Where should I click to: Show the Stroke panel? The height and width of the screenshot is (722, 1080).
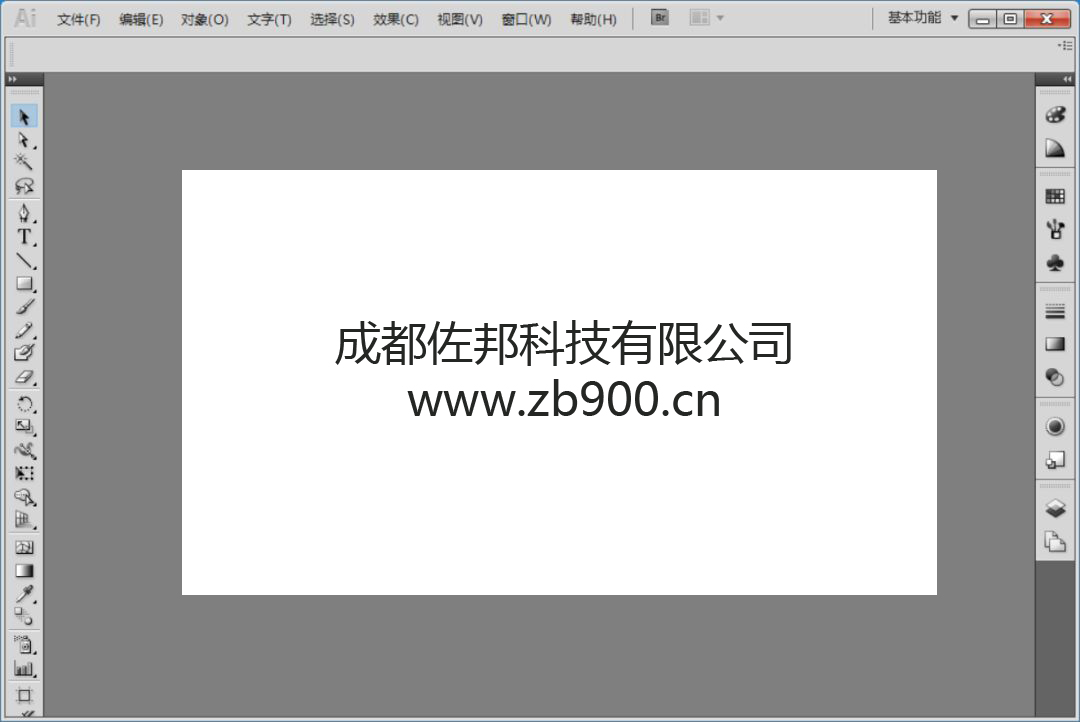click(x=1055, y=312)
